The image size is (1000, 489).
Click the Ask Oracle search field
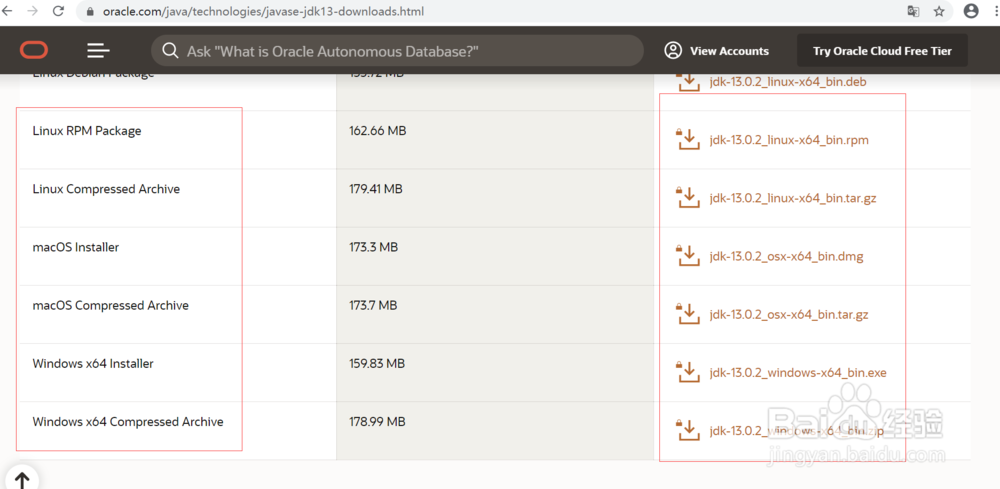point(397,50)
